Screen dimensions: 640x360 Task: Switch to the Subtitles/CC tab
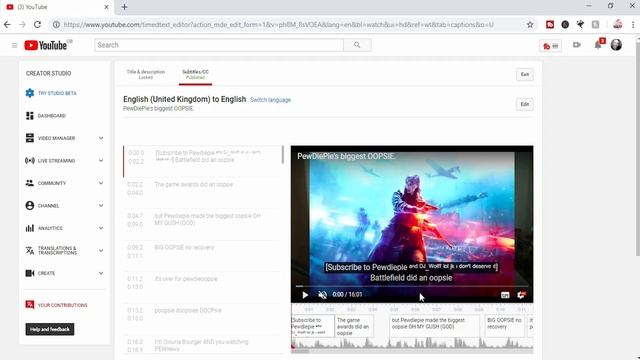pos(195,74)
